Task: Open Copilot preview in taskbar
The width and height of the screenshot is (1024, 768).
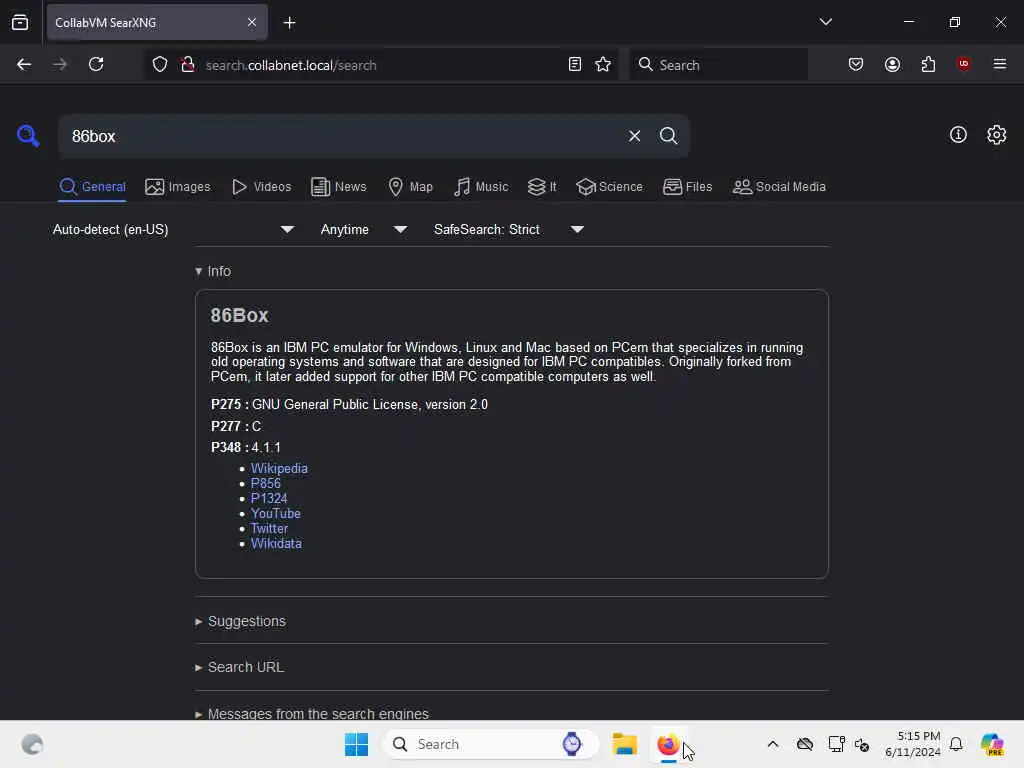Action: click(x=991, y=744)
